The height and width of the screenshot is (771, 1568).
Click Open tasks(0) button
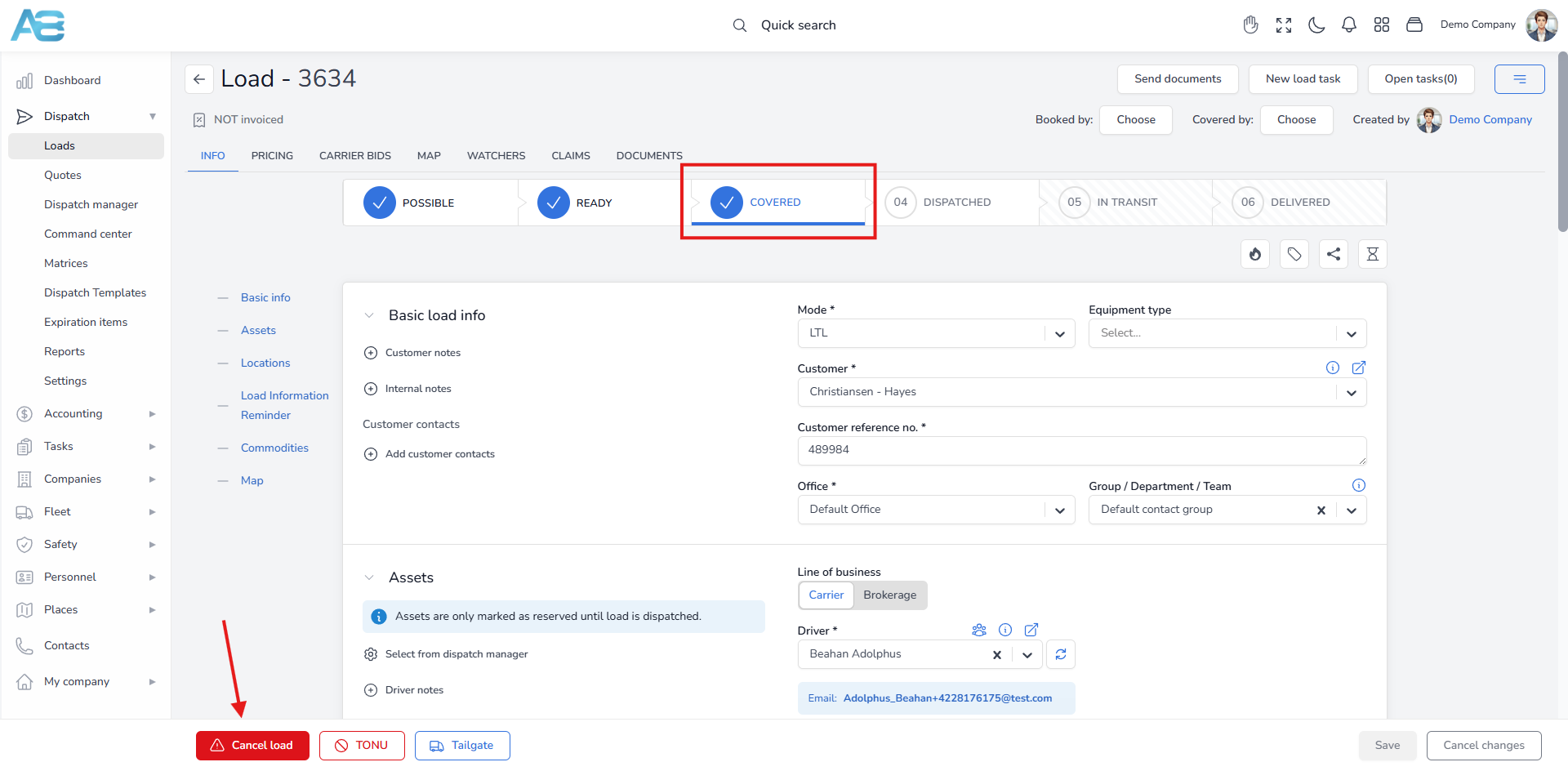1421,79
